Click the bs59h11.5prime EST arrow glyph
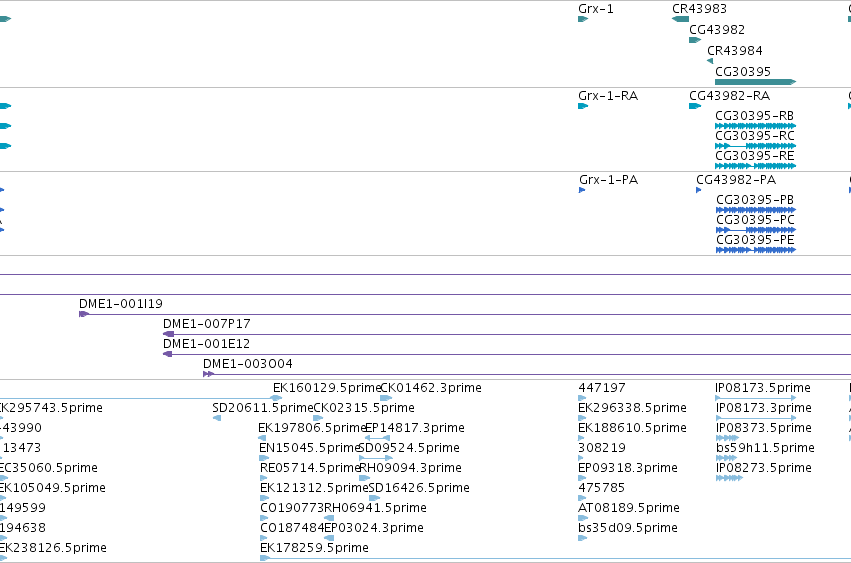Image resolution: width=851 pixels, height=563 pixels. (727, 458)
